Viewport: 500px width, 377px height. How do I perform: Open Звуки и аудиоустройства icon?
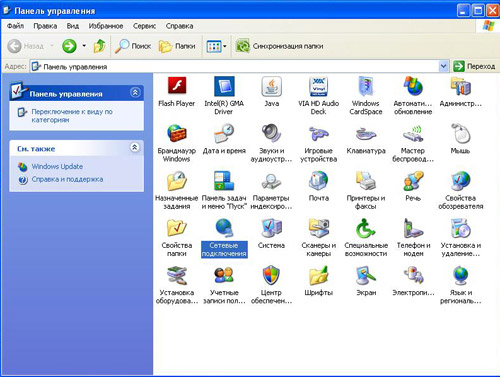(x=271, y=134)
